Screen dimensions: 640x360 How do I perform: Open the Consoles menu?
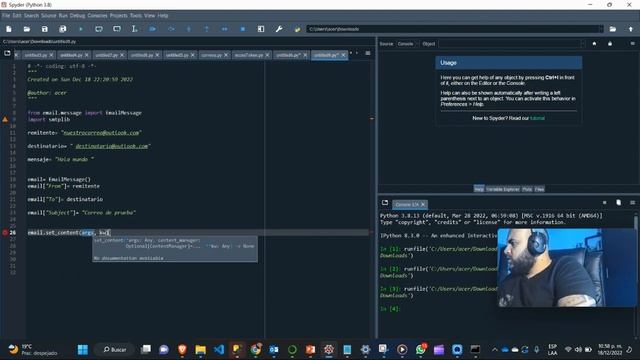(x=97, y=16)
